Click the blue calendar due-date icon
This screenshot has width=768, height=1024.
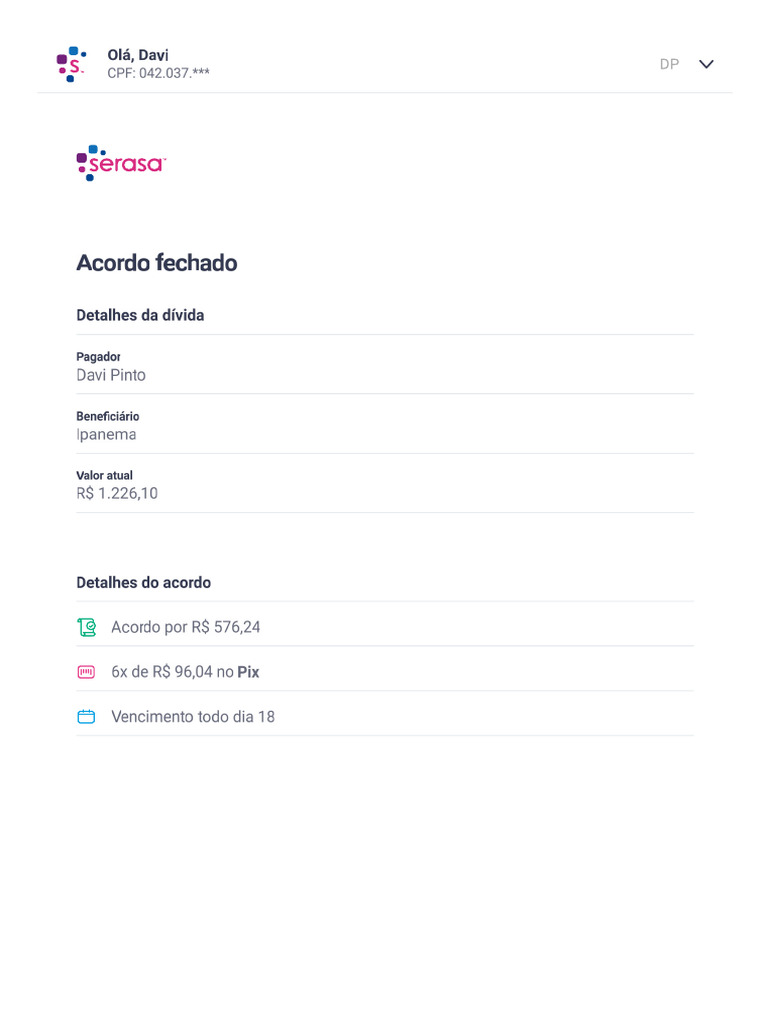click(x=87, y=717)
